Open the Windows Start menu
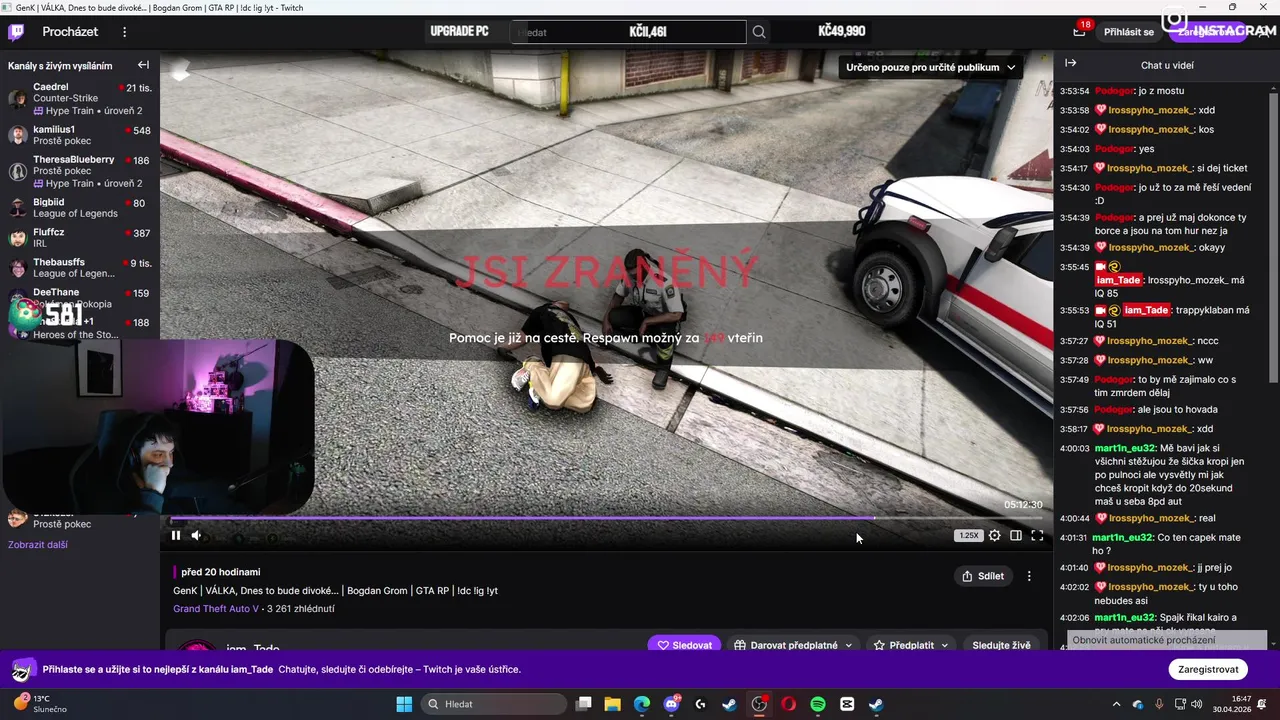1280x720 pixels. (404, 704)
